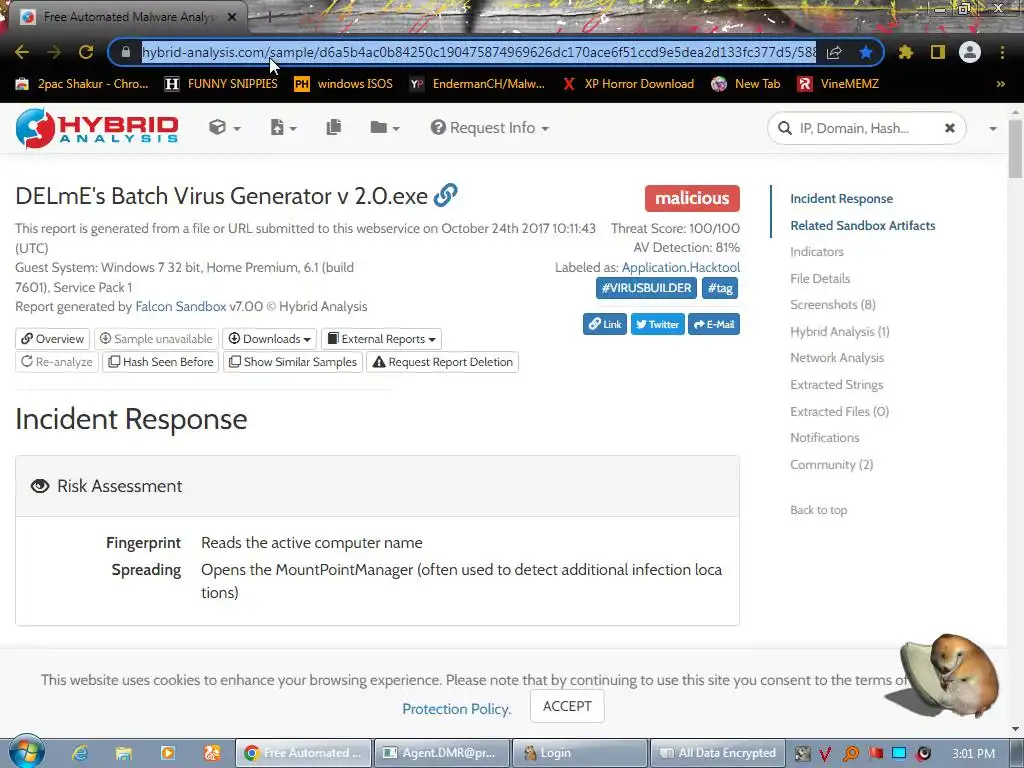This screenshot has width=1024, height=768.
Task: Reload the page with the refresh icon
Action: click(x=86, y=52)
